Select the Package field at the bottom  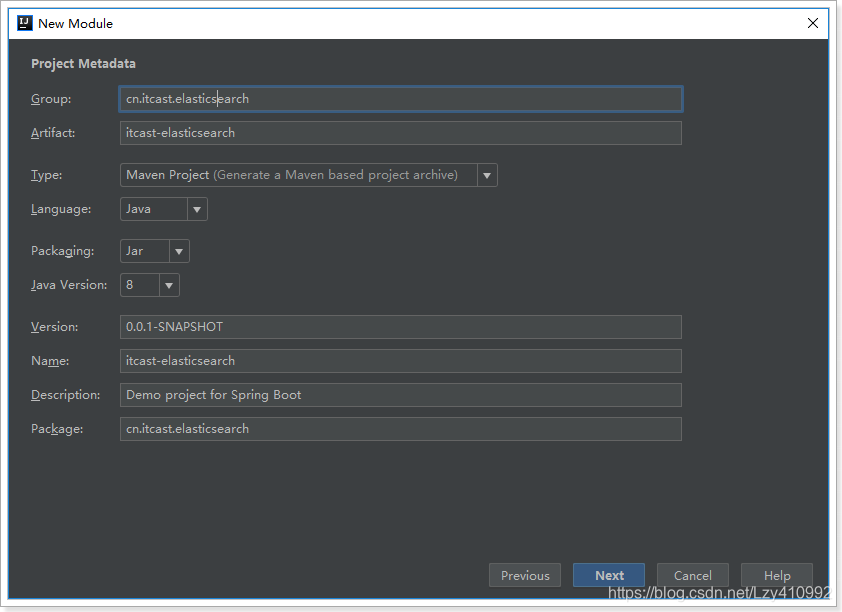[x=400, y=428]
